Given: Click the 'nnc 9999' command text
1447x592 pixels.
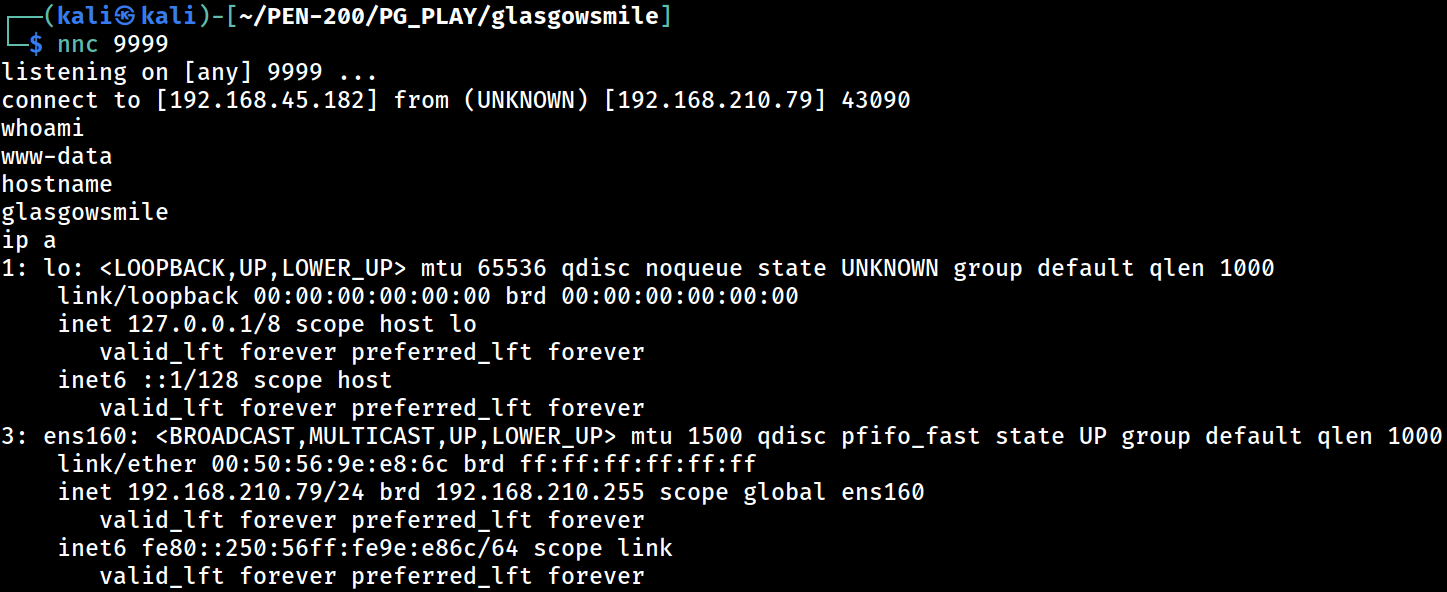Looking at the screenshot, I should pyautogui.click(x=113, y=44).
